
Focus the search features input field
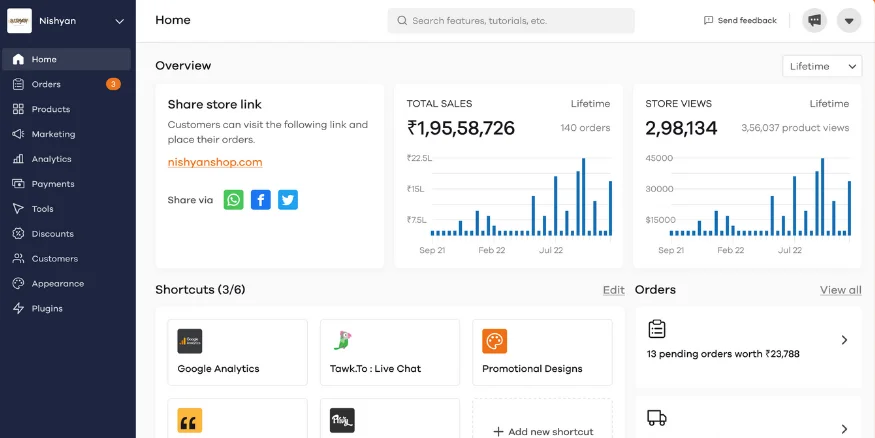click(511, 21)
